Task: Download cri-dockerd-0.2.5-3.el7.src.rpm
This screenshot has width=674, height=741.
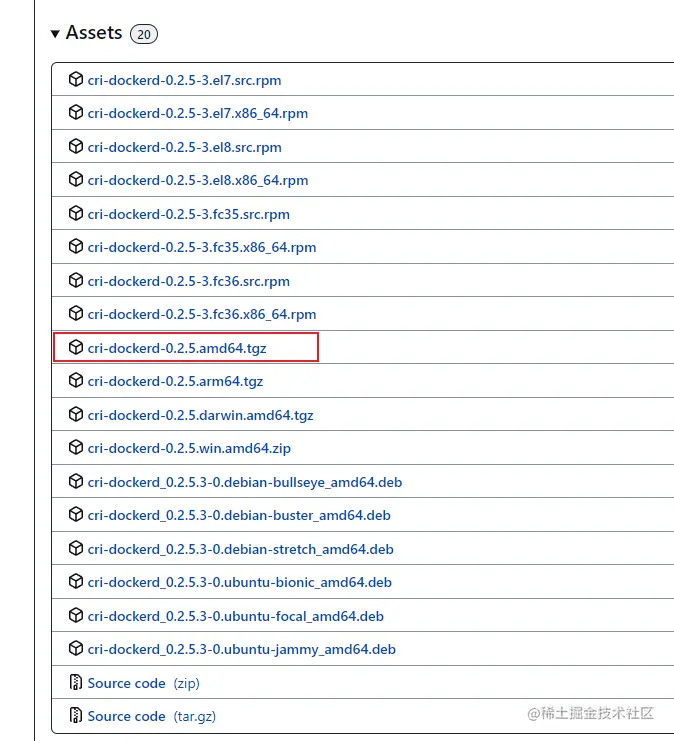Action: (x=184, y=80)
